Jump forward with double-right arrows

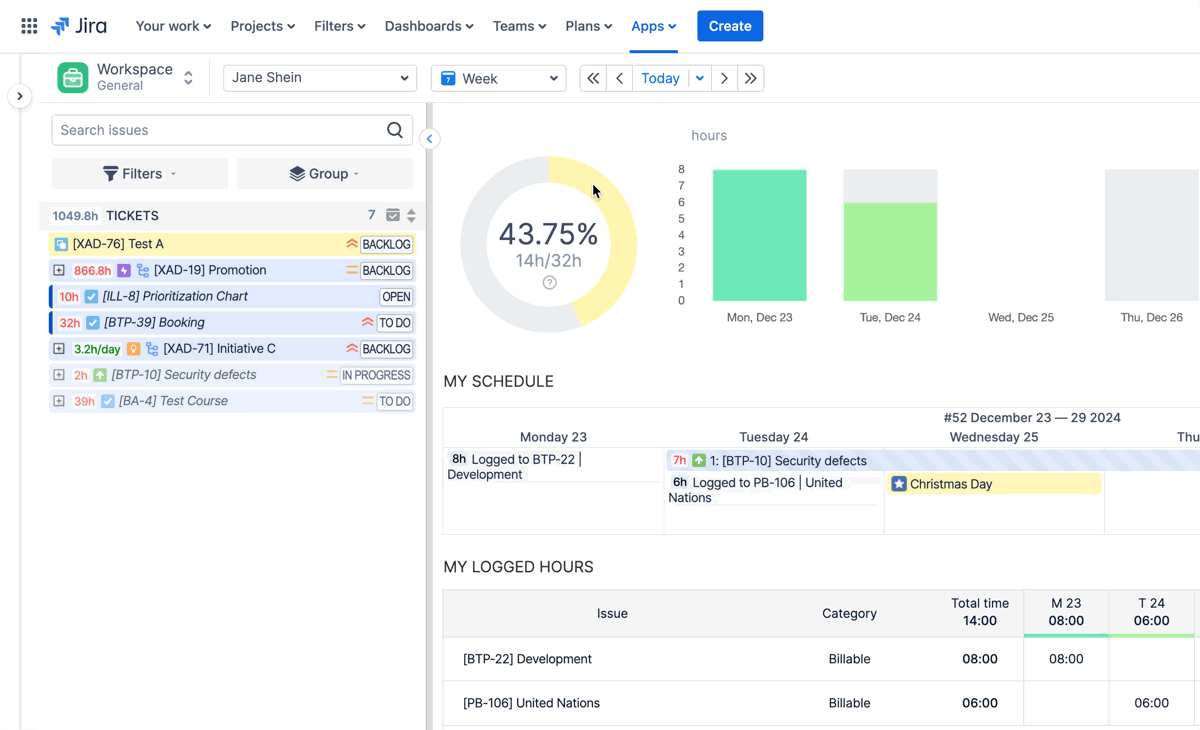(751, 78)
